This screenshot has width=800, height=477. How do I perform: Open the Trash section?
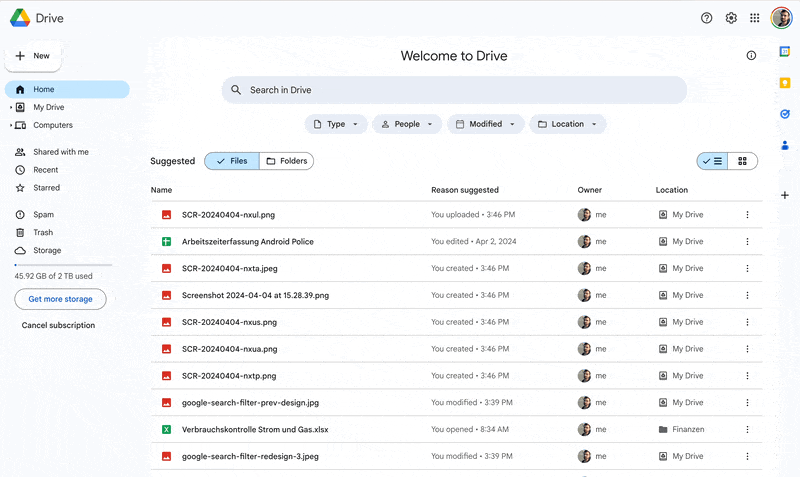(43, 232)
